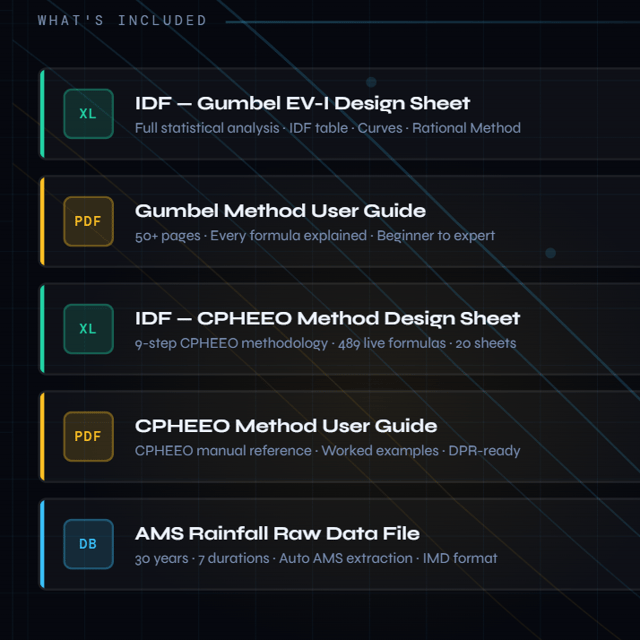The image size is (640, 640).
Task: Select IDF — CPHEEO Method Design Sheet heading
Action: [327, 318]
